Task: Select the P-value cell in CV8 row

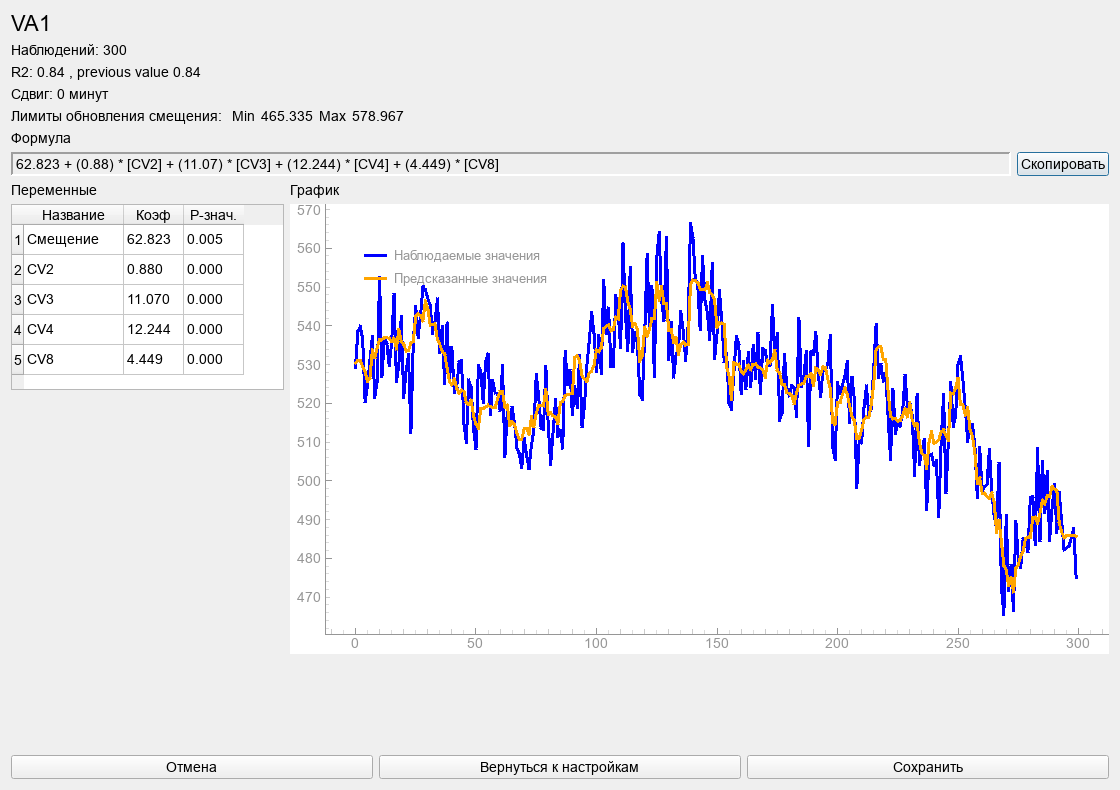Action: pos(214,359)
